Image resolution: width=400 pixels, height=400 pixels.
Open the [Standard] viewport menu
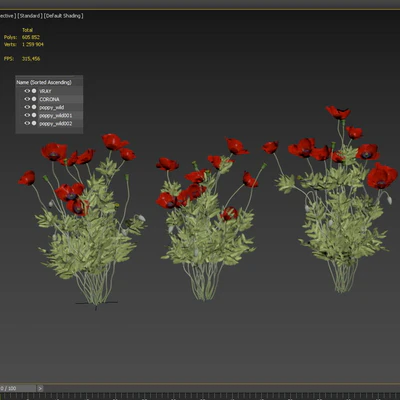click(x=30, y=16)
